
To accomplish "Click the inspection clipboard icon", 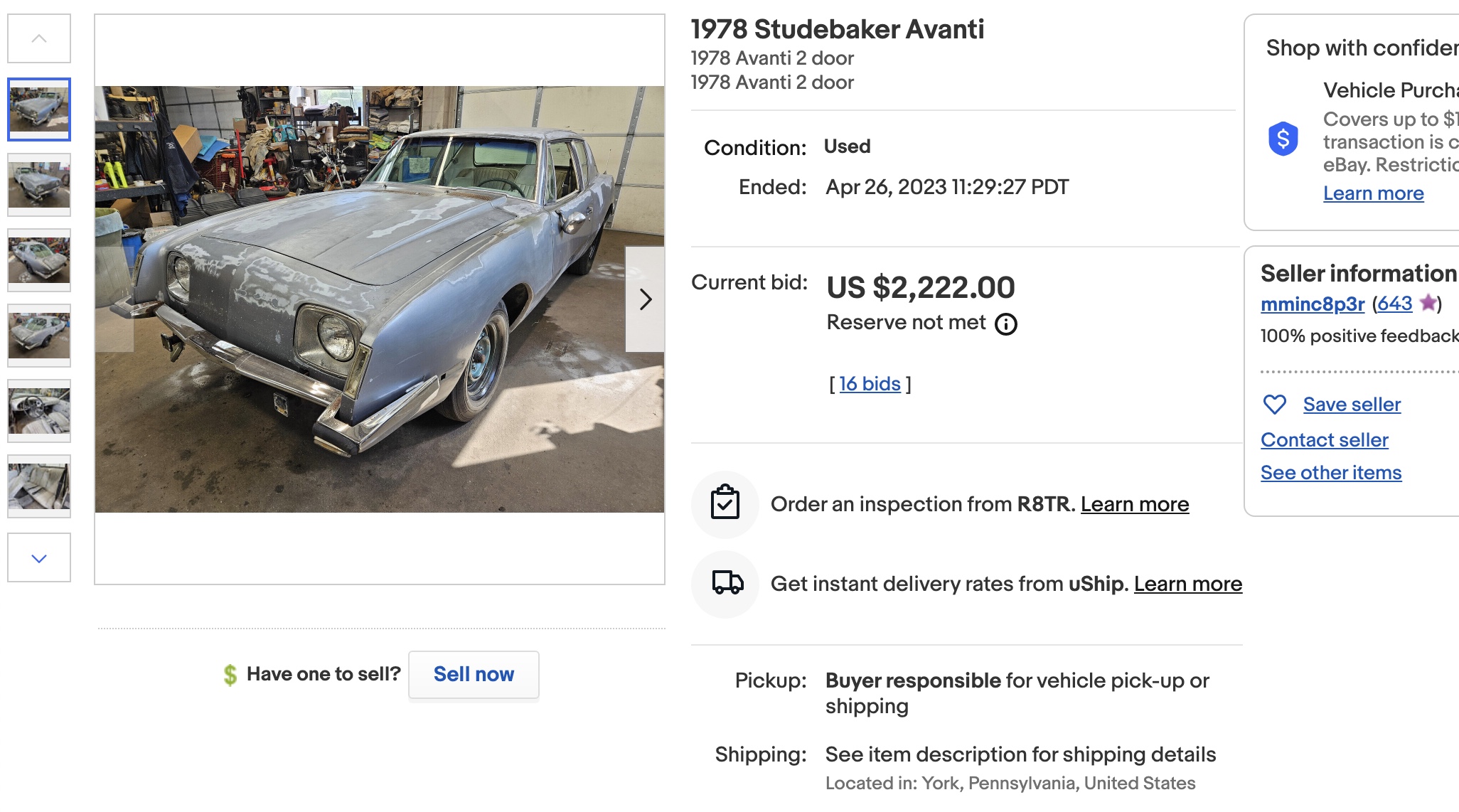I will click(x=725, y=504).
